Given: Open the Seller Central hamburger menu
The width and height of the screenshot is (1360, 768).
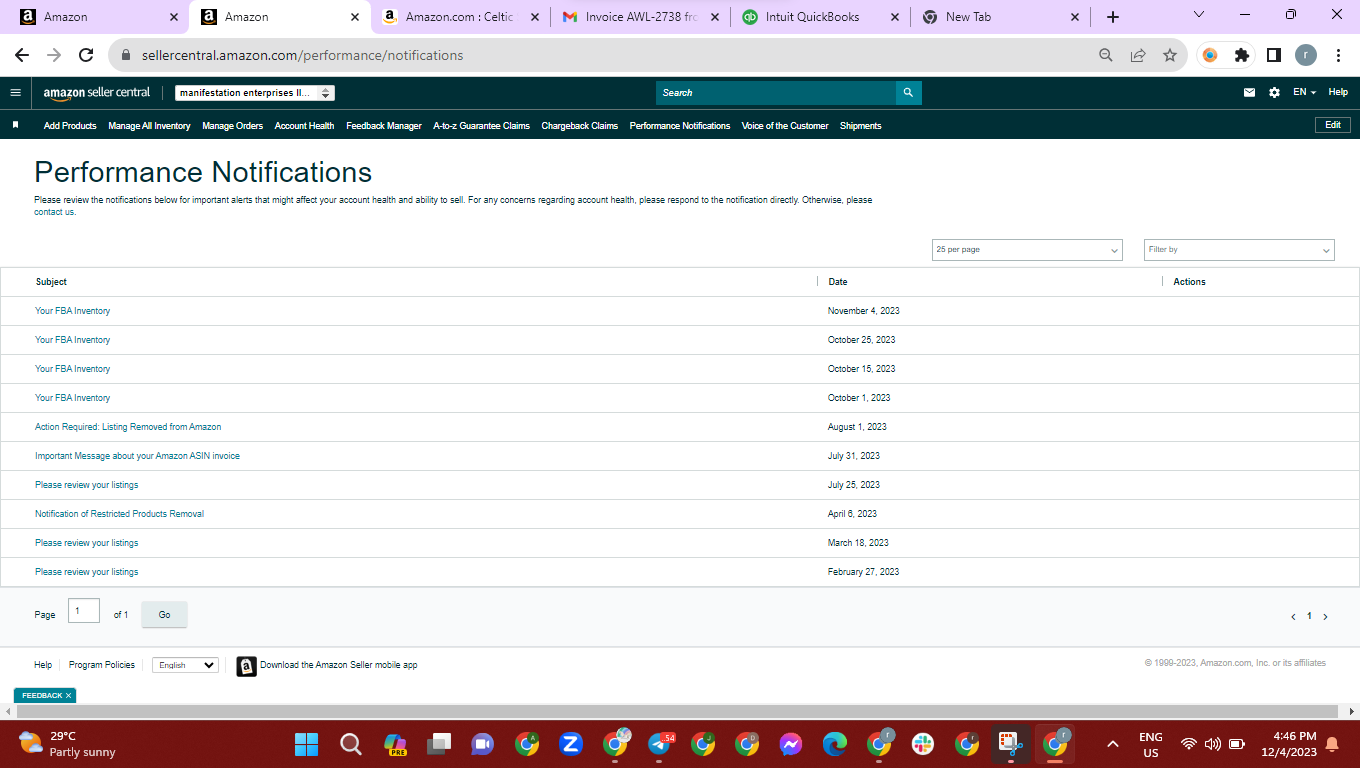Looking at the screenshot, I should [x=15, y=93].
